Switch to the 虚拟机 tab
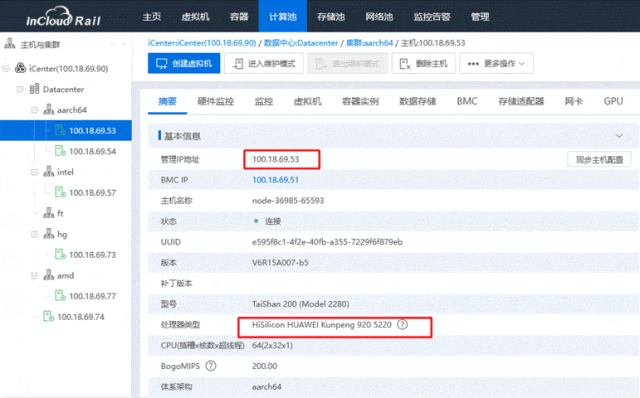 click(x=308, y=101)
